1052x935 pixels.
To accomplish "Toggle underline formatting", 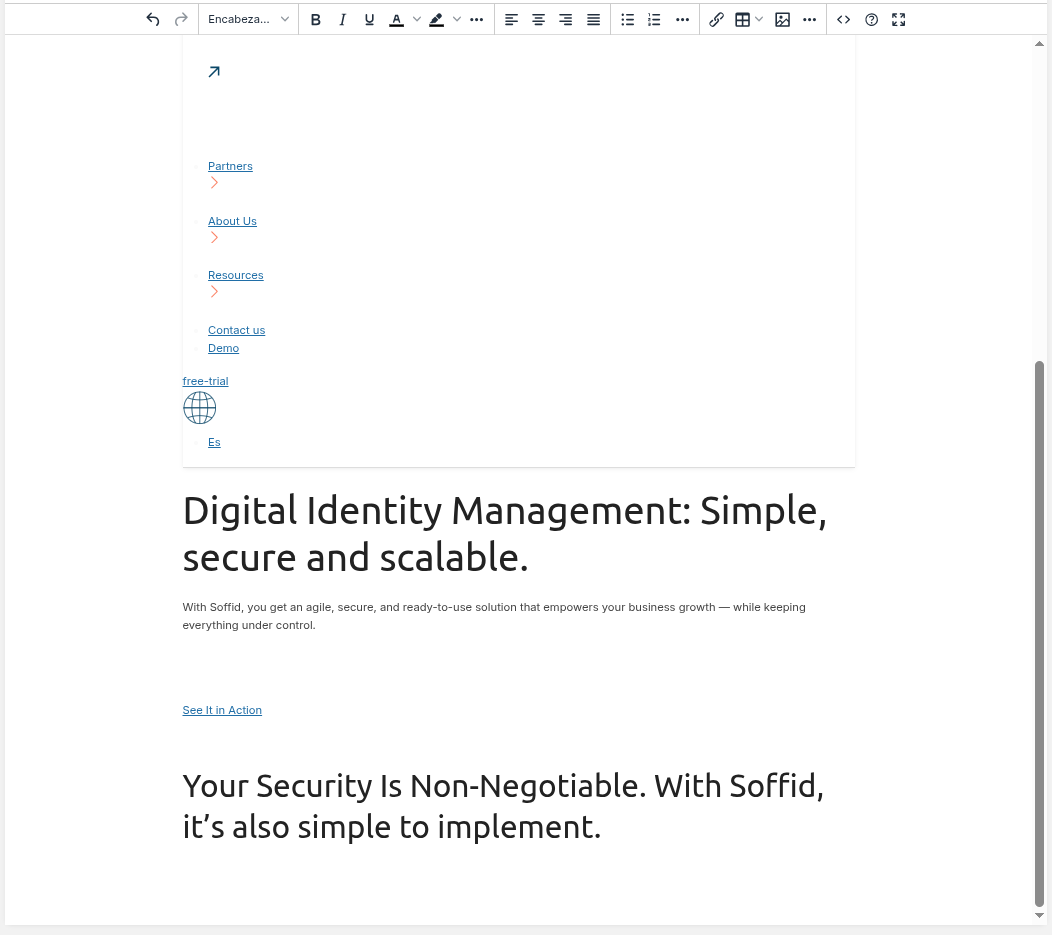I will [369, 19].
